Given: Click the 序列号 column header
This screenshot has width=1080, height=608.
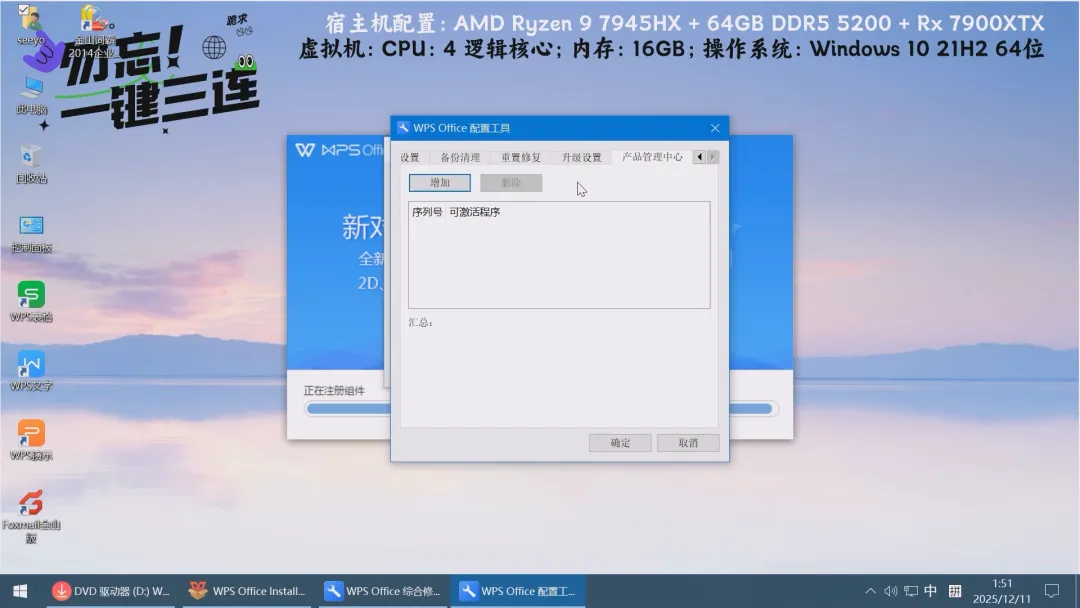Looking at the screenshot, I should (x=427, y=212).
